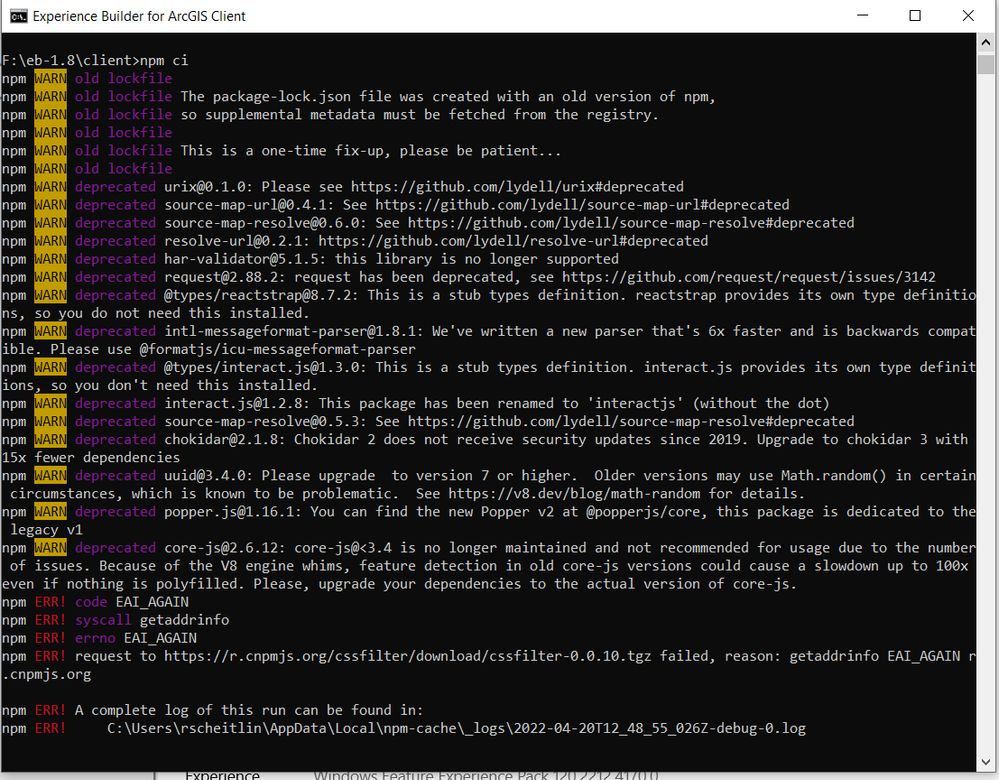Click '@formatjs/icu-messageformat-parser' text
The width and height of the screenshot is (999, 780).
tap(278, 349)
